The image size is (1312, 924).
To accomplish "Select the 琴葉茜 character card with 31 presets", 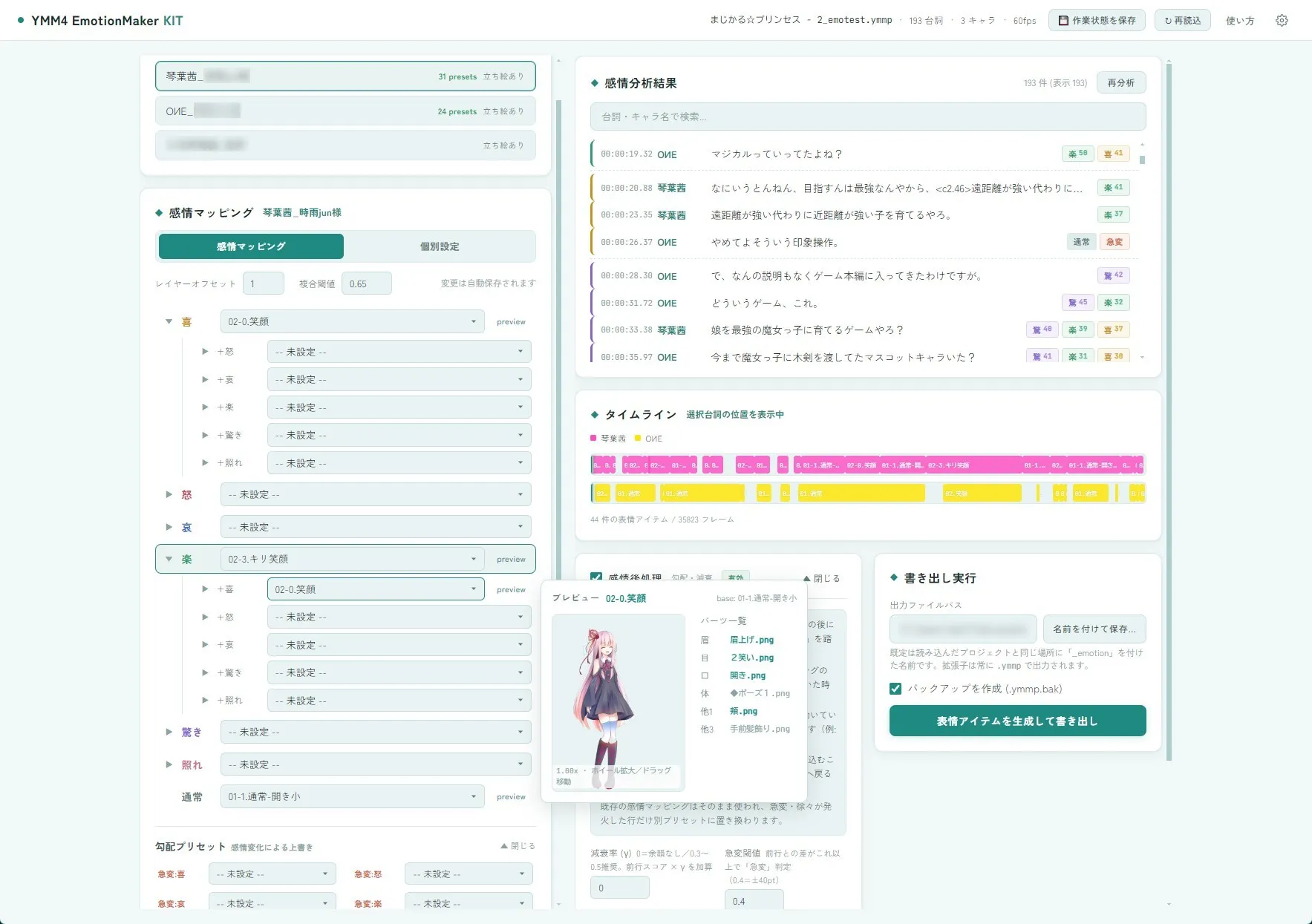I will pos(345,76).
